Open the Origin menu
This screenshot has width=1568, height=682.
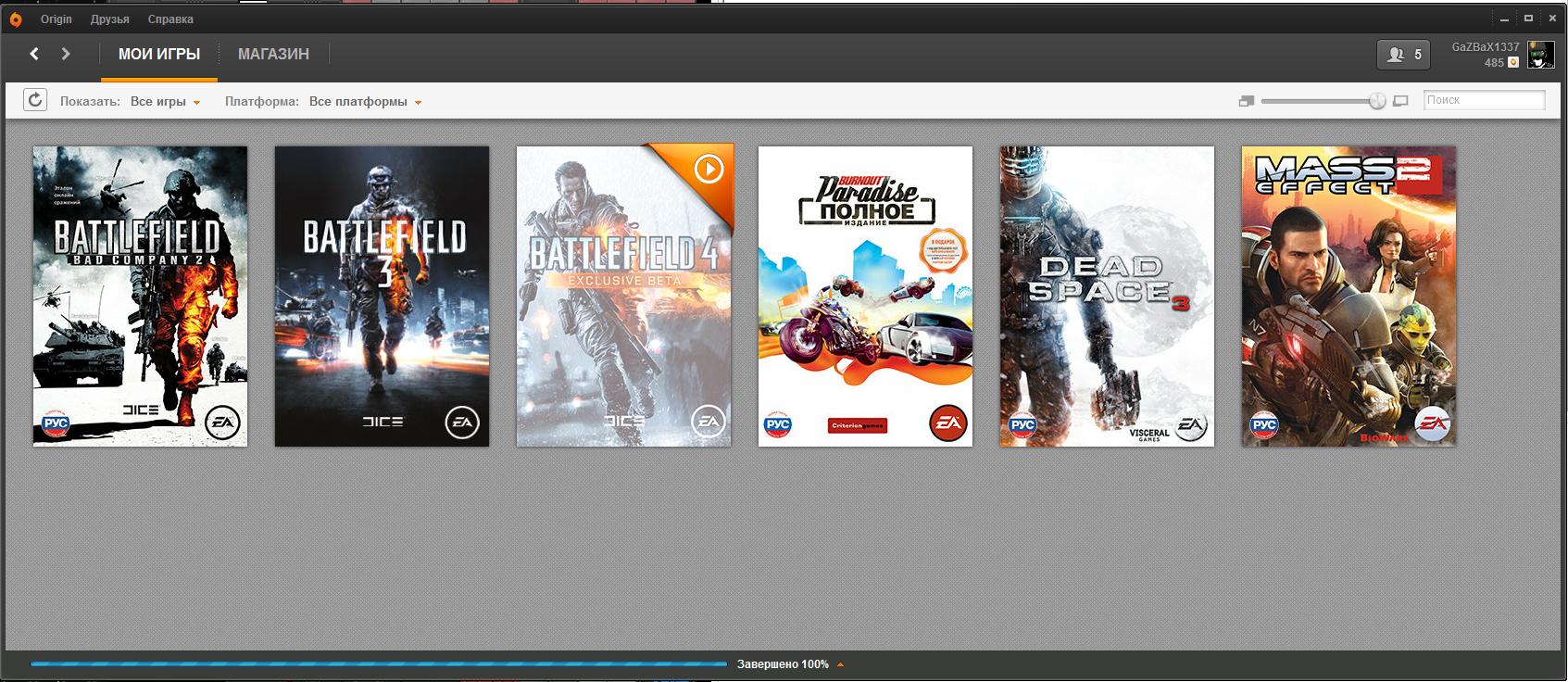(x=56, y=19)
